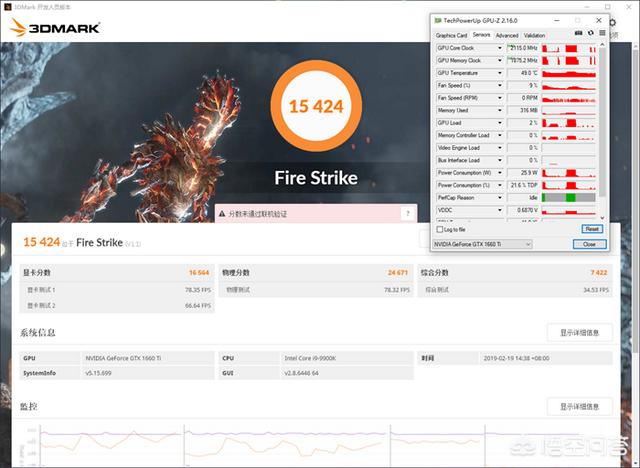Screen dimensions: 640x468
Task: Click 显示详细信息 button beside 监控
Action: click(580, 406)
